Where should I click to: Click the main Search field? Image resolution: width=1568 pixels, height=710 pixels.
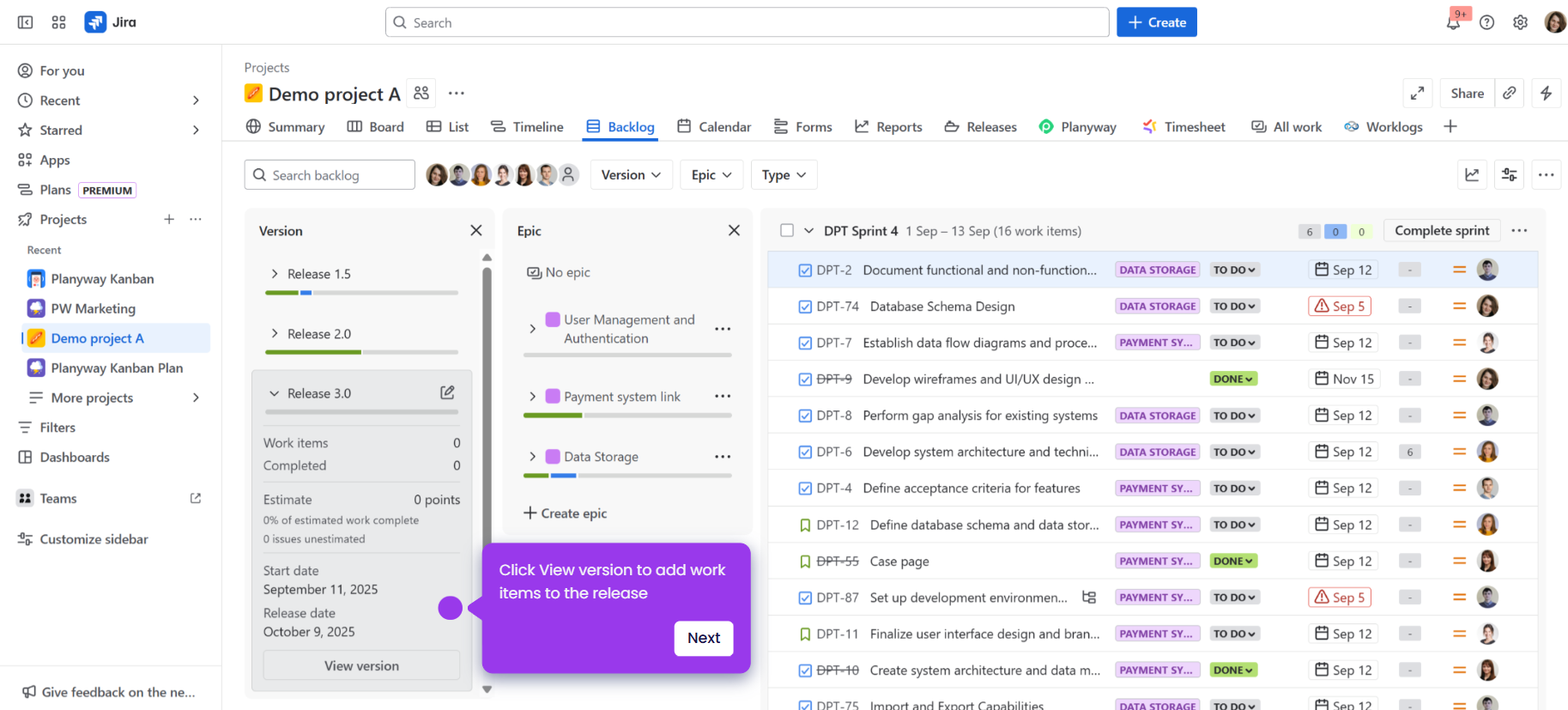click(747, 22)
